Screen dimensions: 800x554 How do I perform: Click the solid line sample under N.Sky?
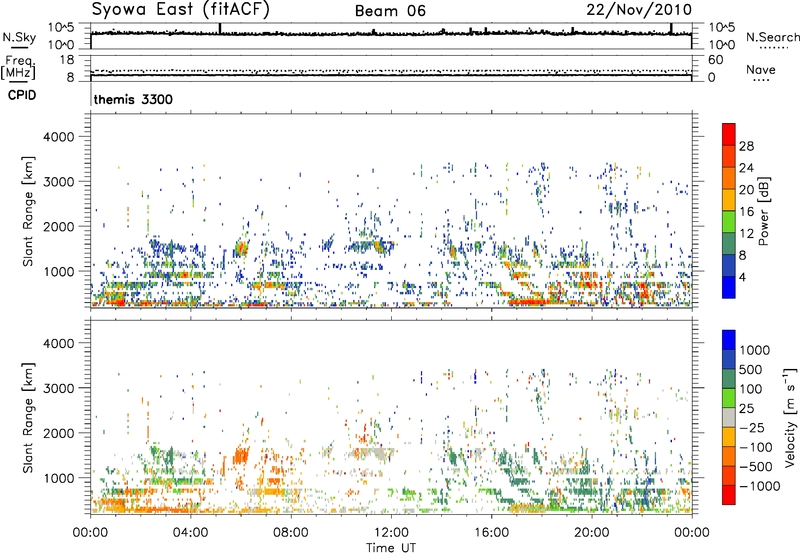(x=19, y=47)
